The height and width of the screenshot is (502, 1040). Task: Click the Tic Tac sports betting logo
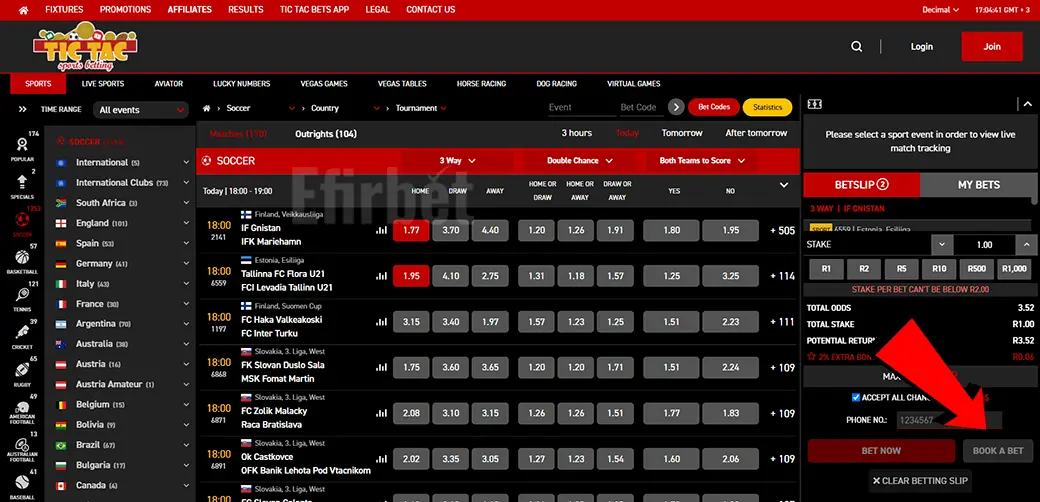[x=85, y=46]
